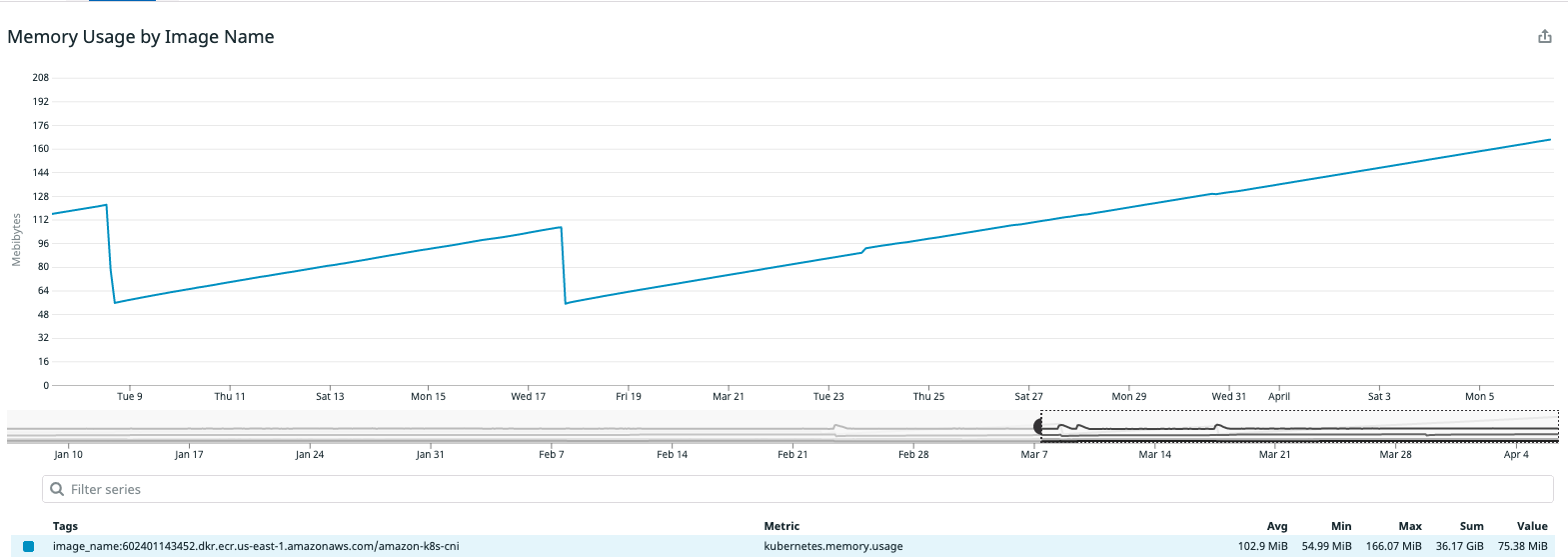The height and width of the screenshot is (558, 1568).
Task: Click the Wed 17 x-axis label
Action: (529, 396)
